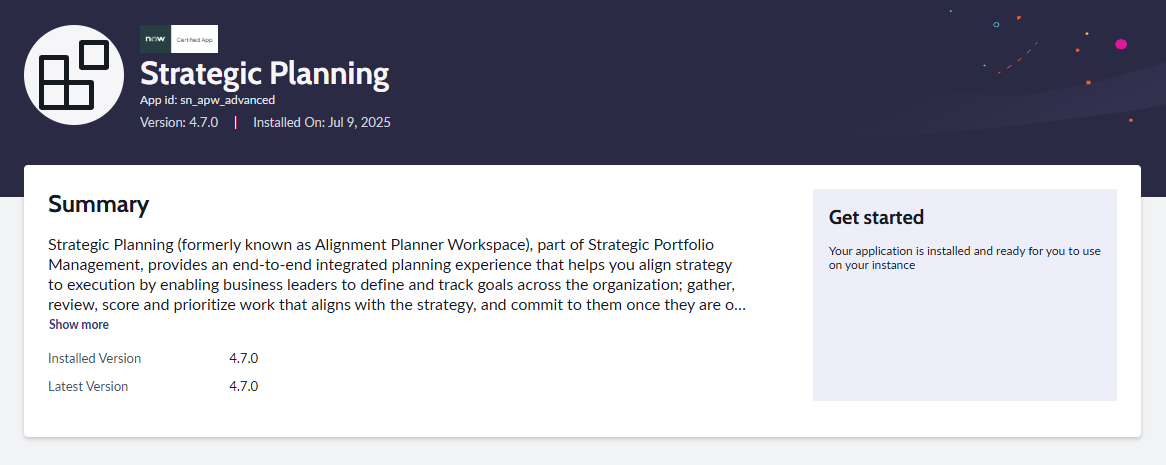Click the Installed Version label
Viewport: 1166px width, 465px height.
pyautogui.click(x=94, y=358)
